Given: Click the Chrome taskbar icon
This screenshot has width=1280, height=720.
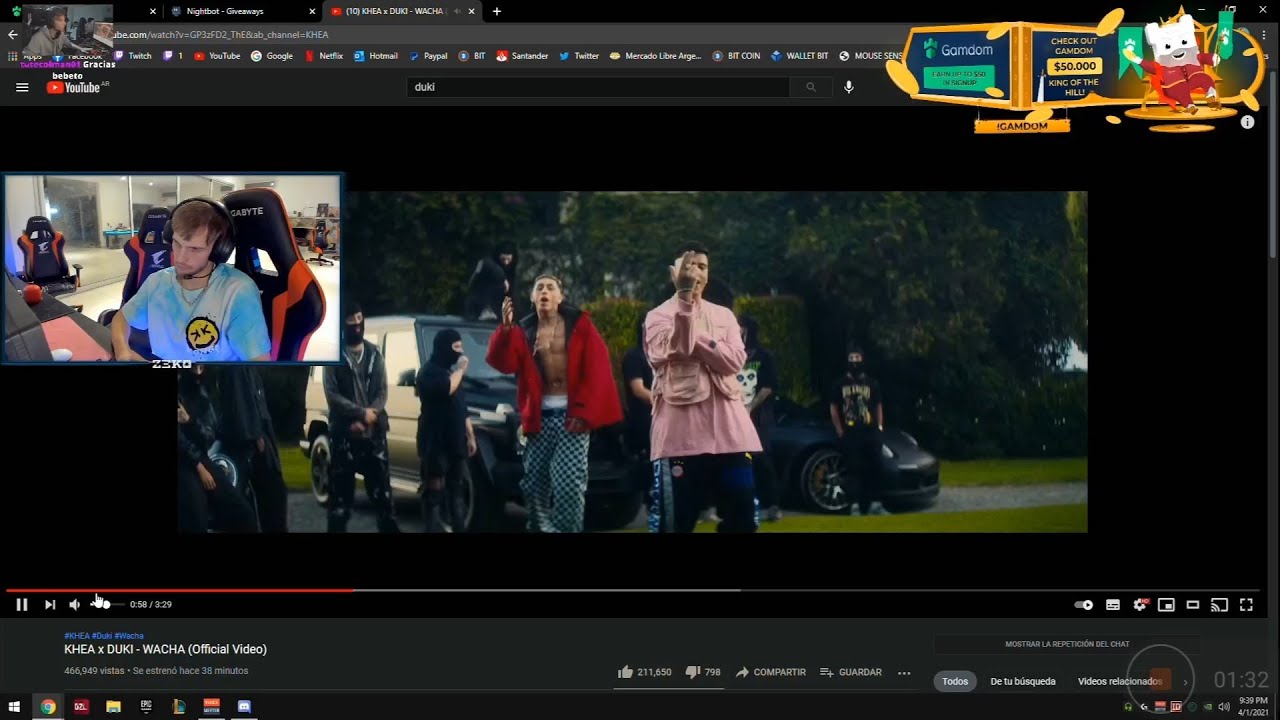Looking at the screenshot, I should 48,706.
